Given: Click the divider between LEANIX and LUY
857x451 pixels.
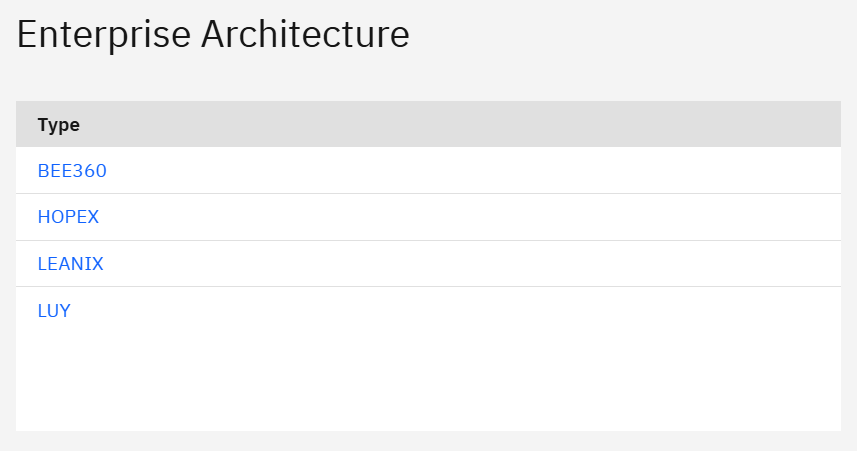Looking at the screenshot, I should point(428,287).
